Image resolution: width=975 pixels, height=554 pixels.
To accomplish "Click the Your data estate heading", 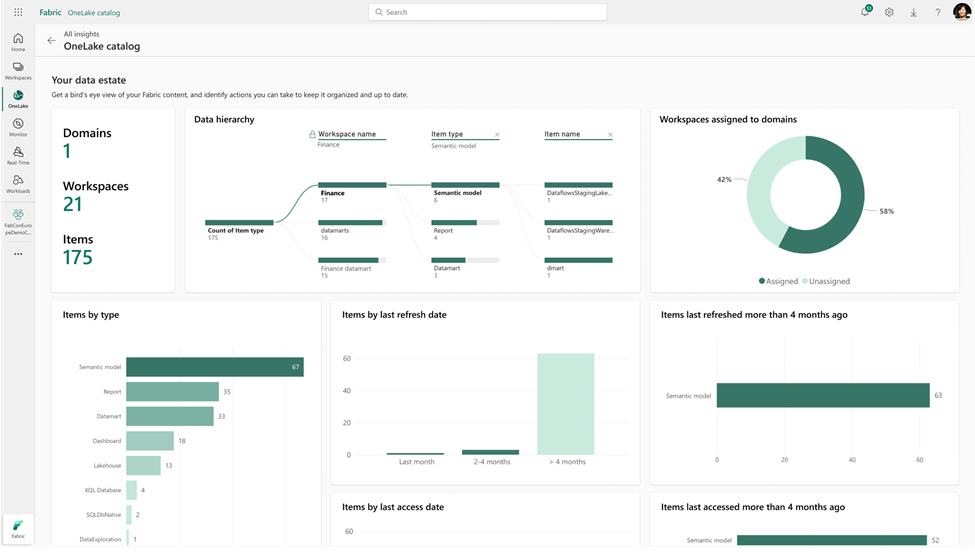I will (89, 80).
